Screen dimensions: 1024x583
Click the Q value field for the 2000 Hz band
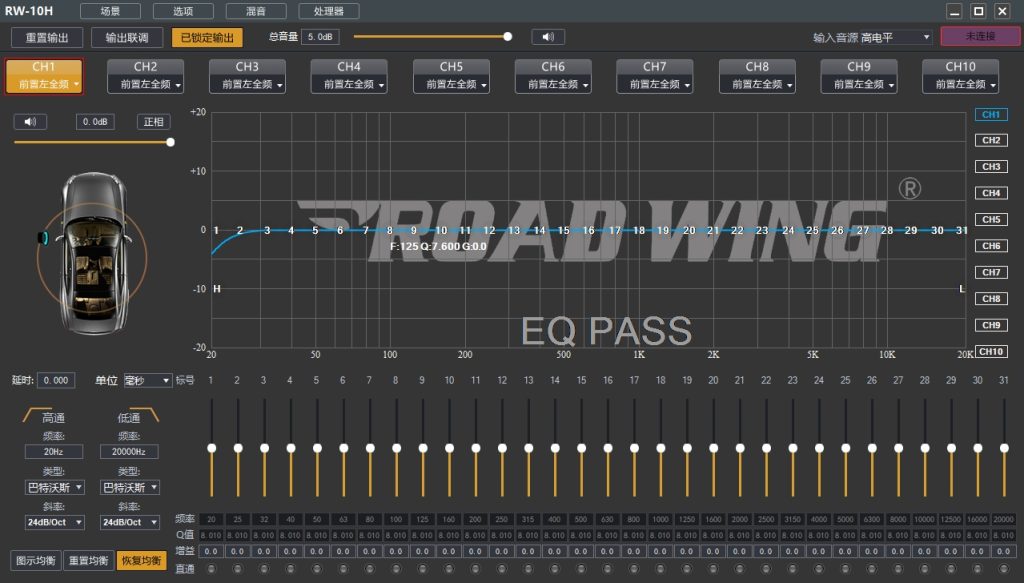click(x=739, y=535)
